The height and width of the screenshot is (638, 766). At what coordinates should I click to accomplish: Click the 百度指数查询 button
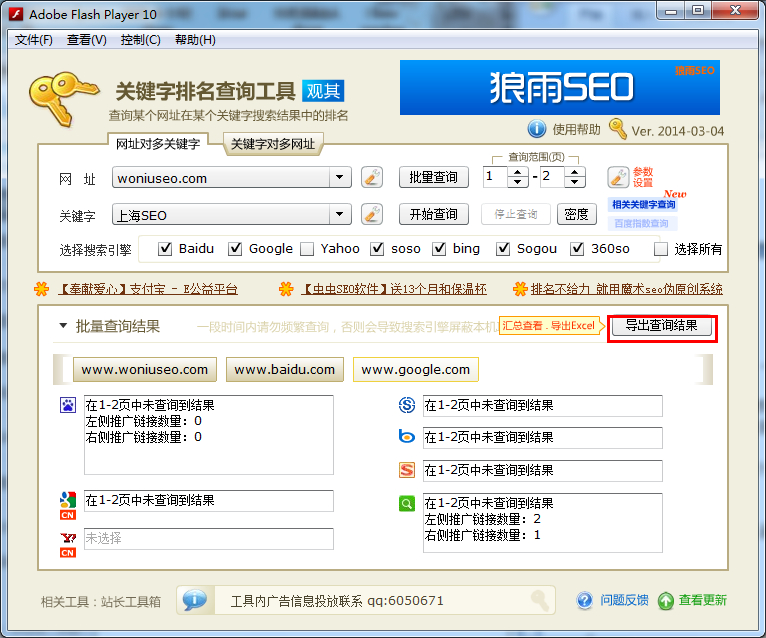[643, 223]
